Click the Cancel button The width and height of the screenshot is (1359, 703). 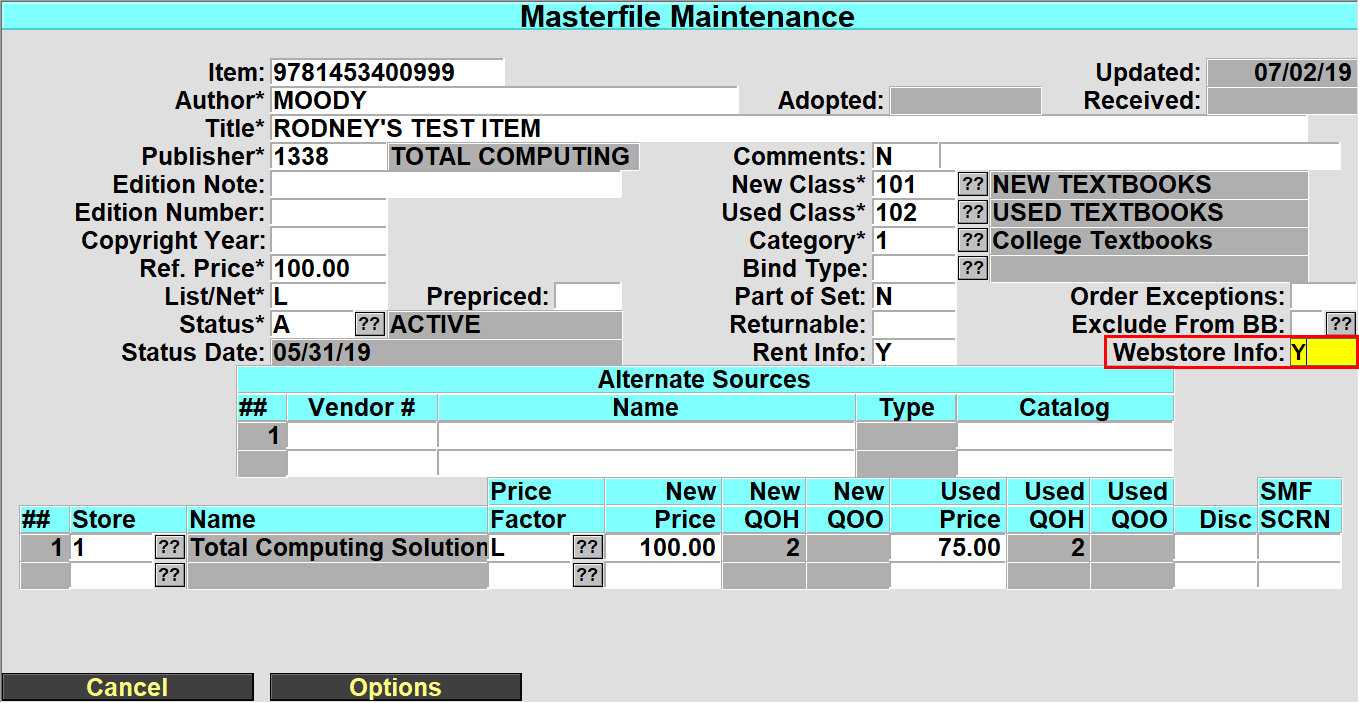pyautogui.click(x=127, y=687)
